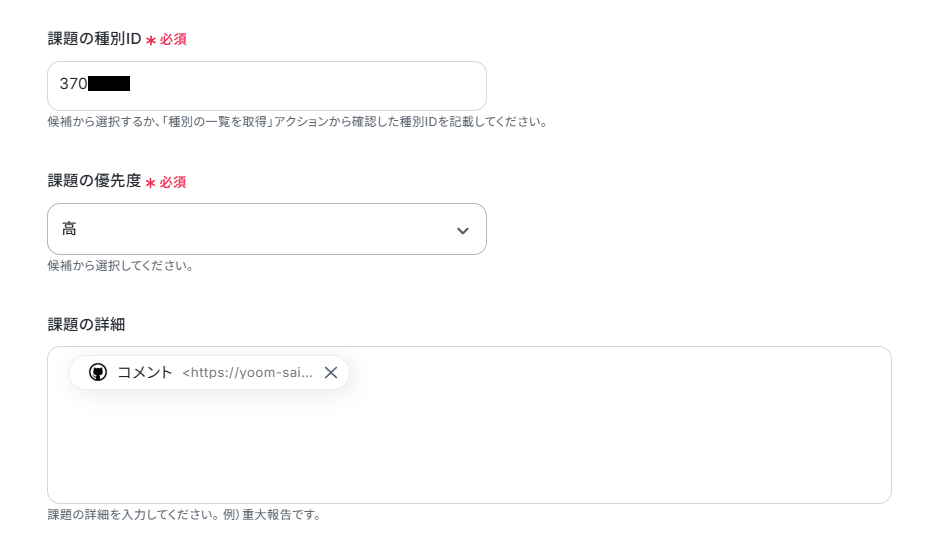Click the 候補から選択してください helper text
The image size is (931, 545).
click(x=120, y=265)
